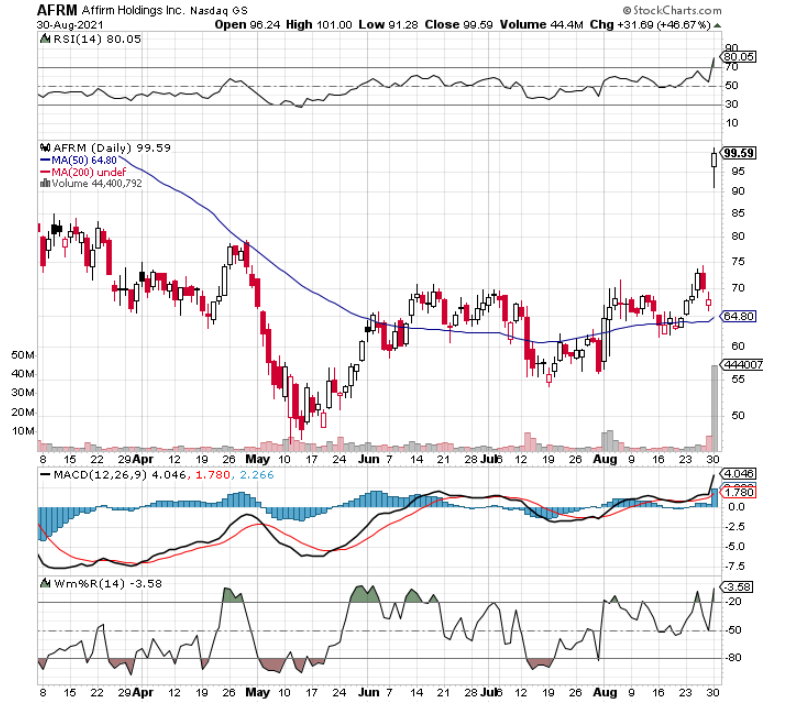Viewport: 796px width, 705px height.
Task: Click the Nasdaq GS exchange label
Action: (x=219, y=11)
